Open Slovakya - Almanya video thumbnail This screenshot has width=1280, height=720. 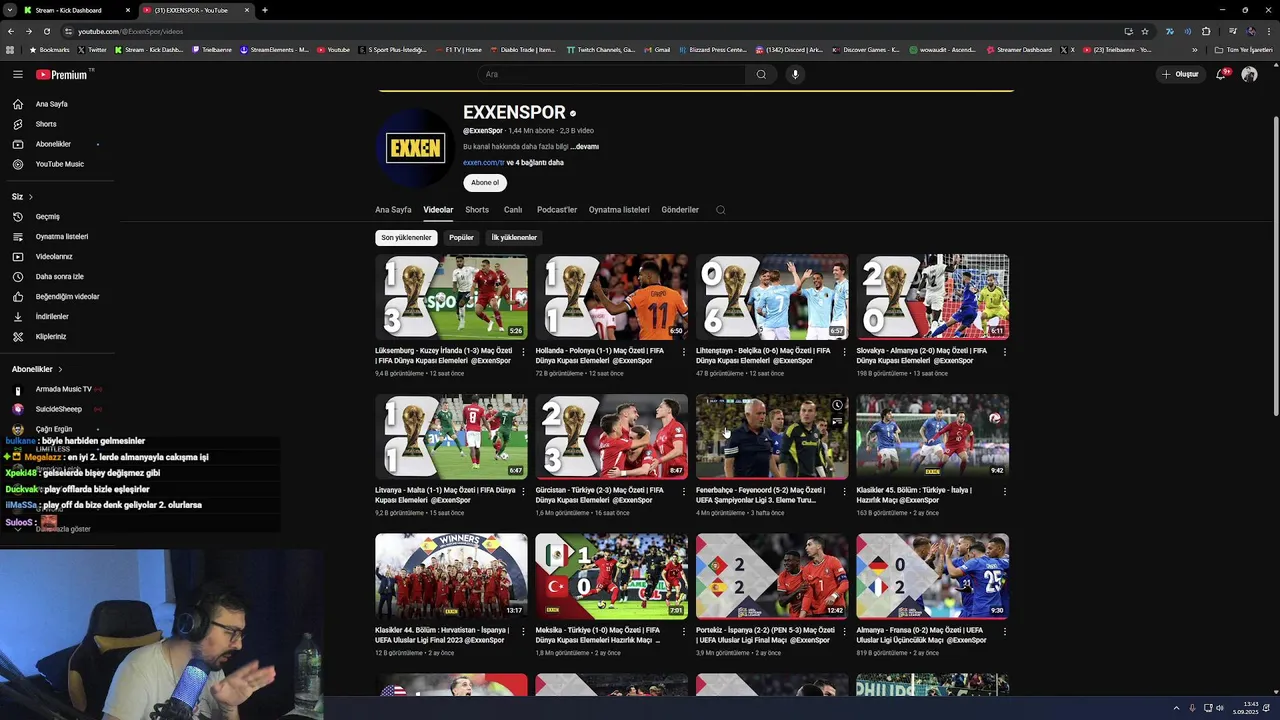tap(932, 297)
